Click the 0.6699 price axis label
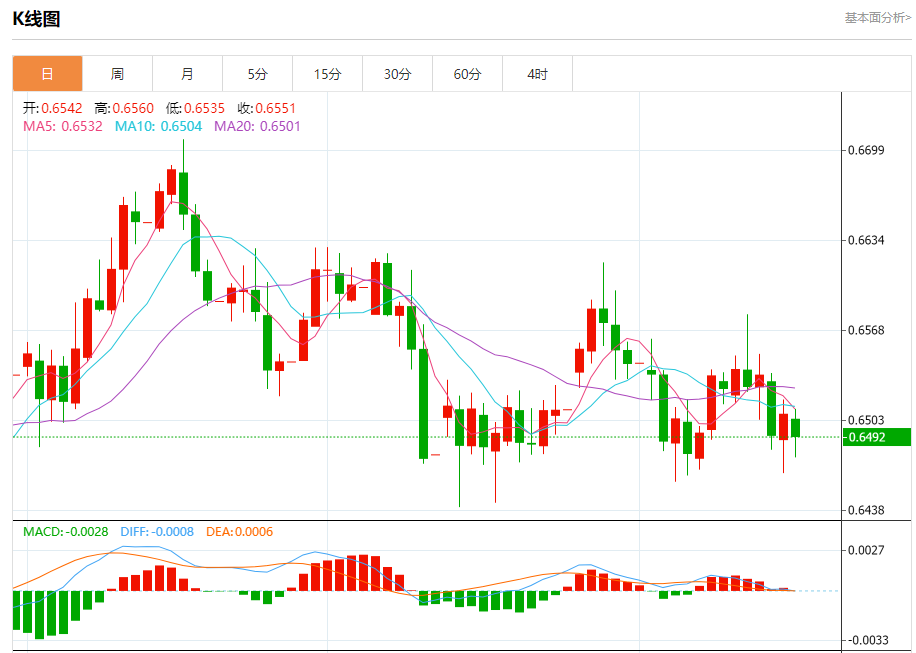This screenshot has width=916, height=653. [866, 150]
